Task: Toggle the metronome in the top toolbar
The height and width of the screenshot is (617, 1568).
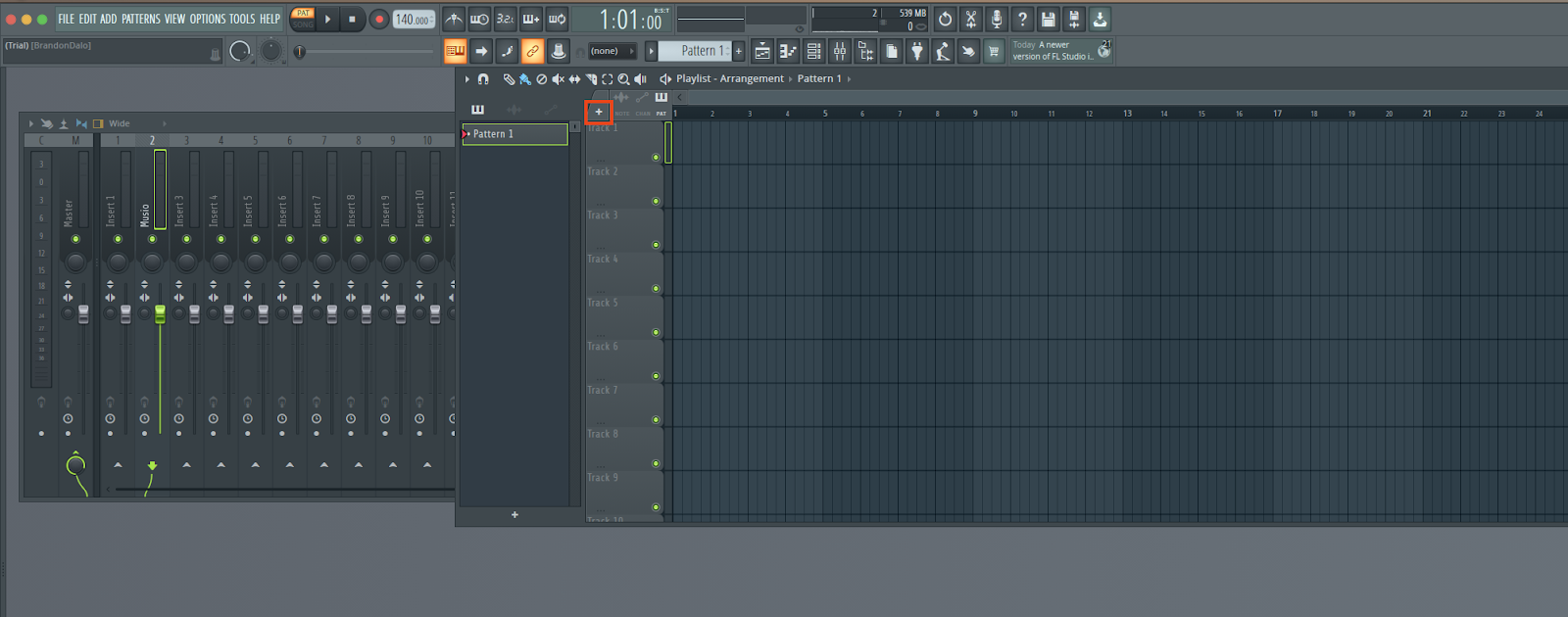Action: [x=453, y=19]
